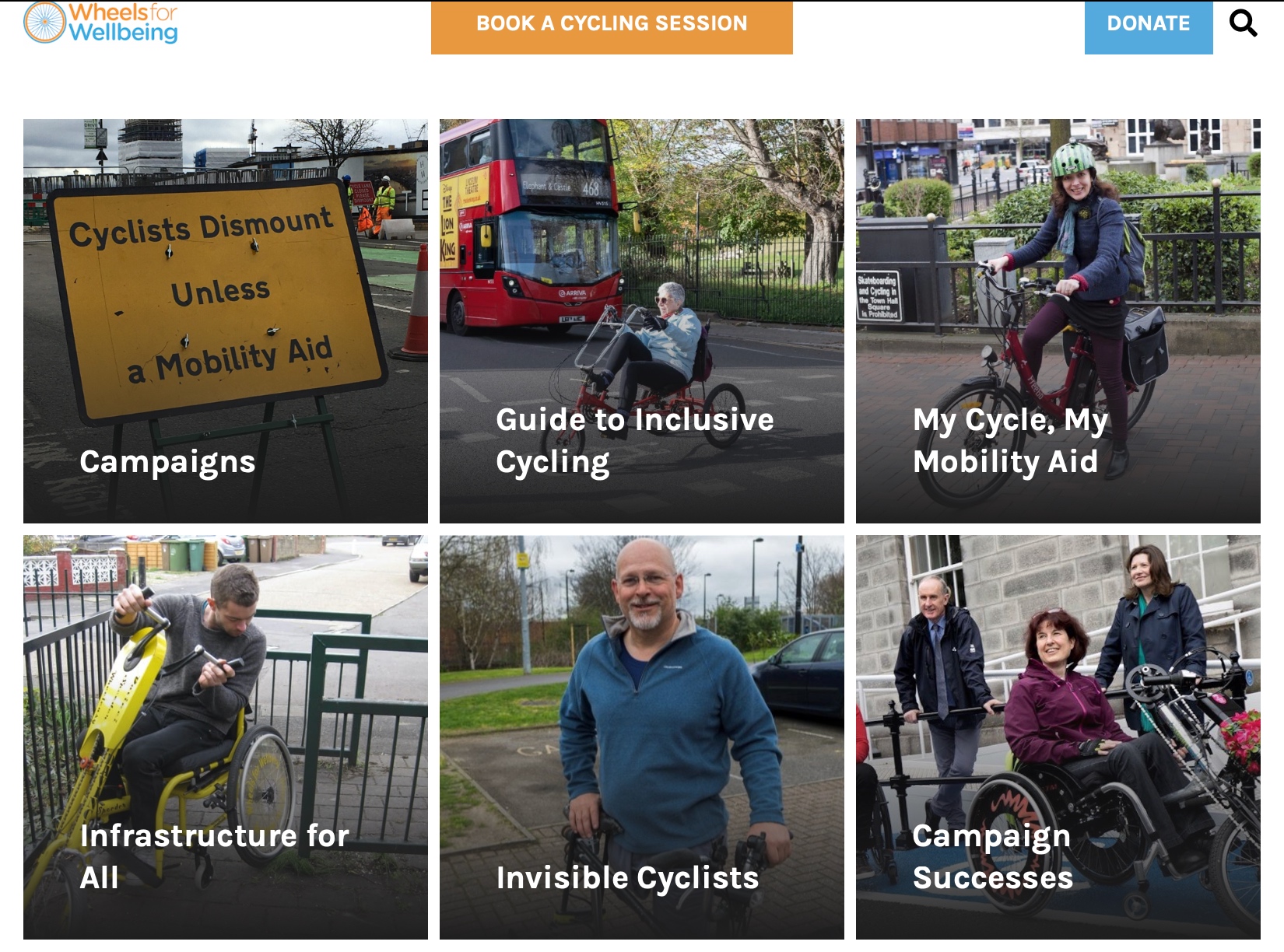Click the Guide to Inclusive Cycling heading

(x=634, y=441)
